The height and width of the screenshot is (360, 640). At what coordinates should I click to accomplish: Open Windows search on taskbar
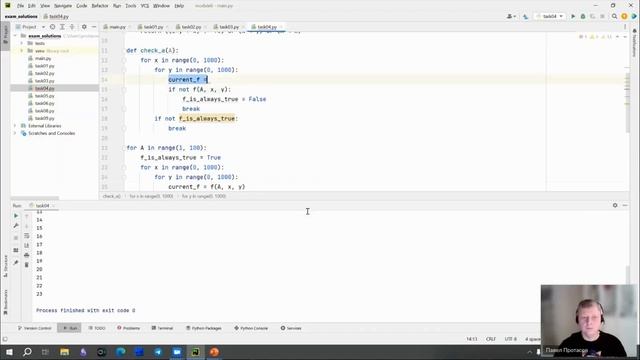27,352
